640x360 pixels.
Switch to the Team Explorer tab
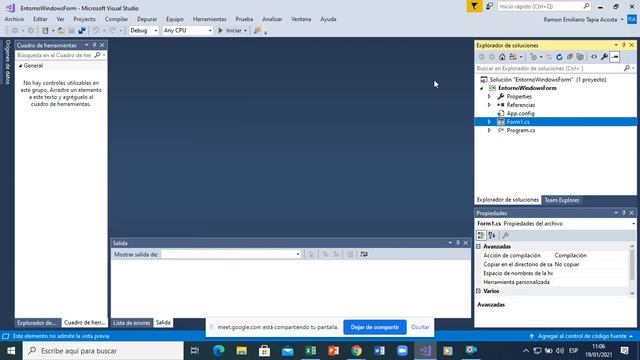coord(562,200)
